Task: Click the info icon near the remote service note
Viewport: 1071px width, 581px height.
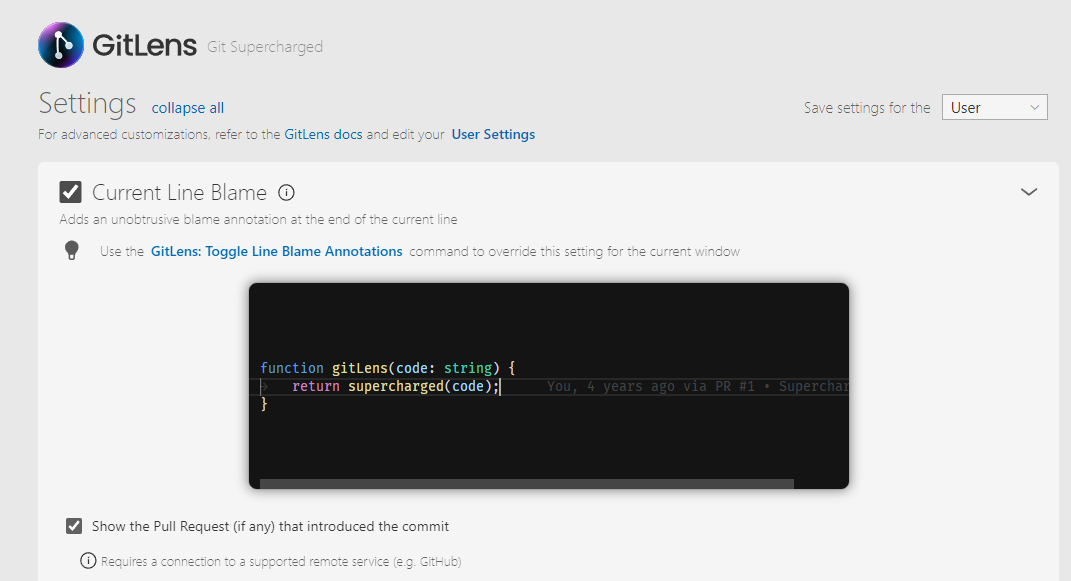Action: click(x=89, y=561)
